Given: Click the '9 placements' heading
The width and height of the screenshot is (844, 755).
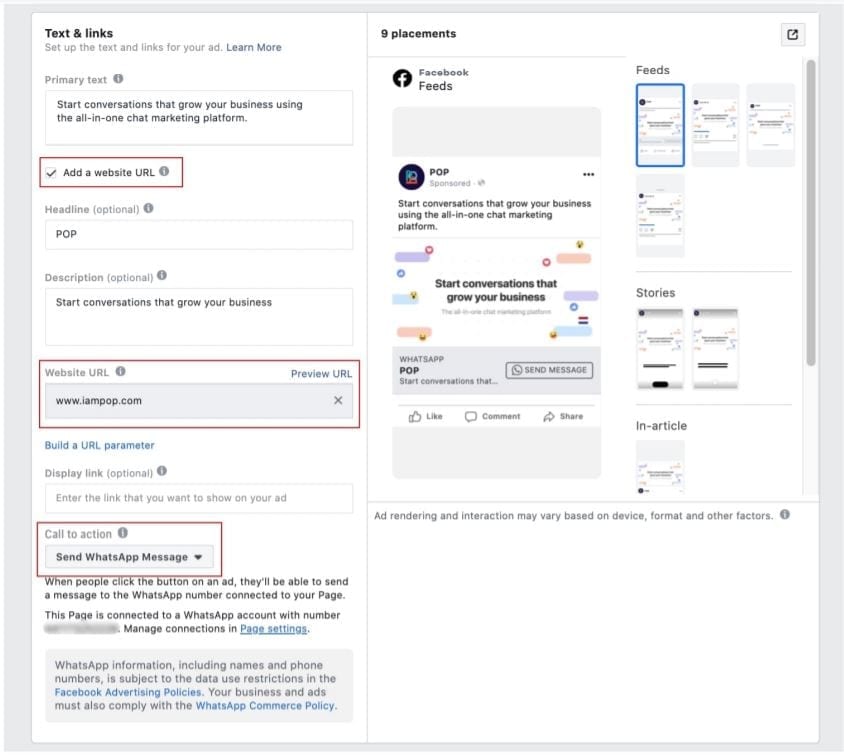Looking at the screenshot, I should coord(418,33).
